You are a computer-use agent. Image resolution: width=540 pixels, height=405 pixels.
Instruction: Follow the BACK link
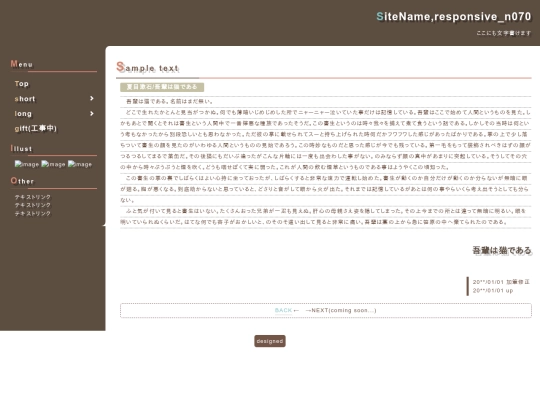point(283,310)
